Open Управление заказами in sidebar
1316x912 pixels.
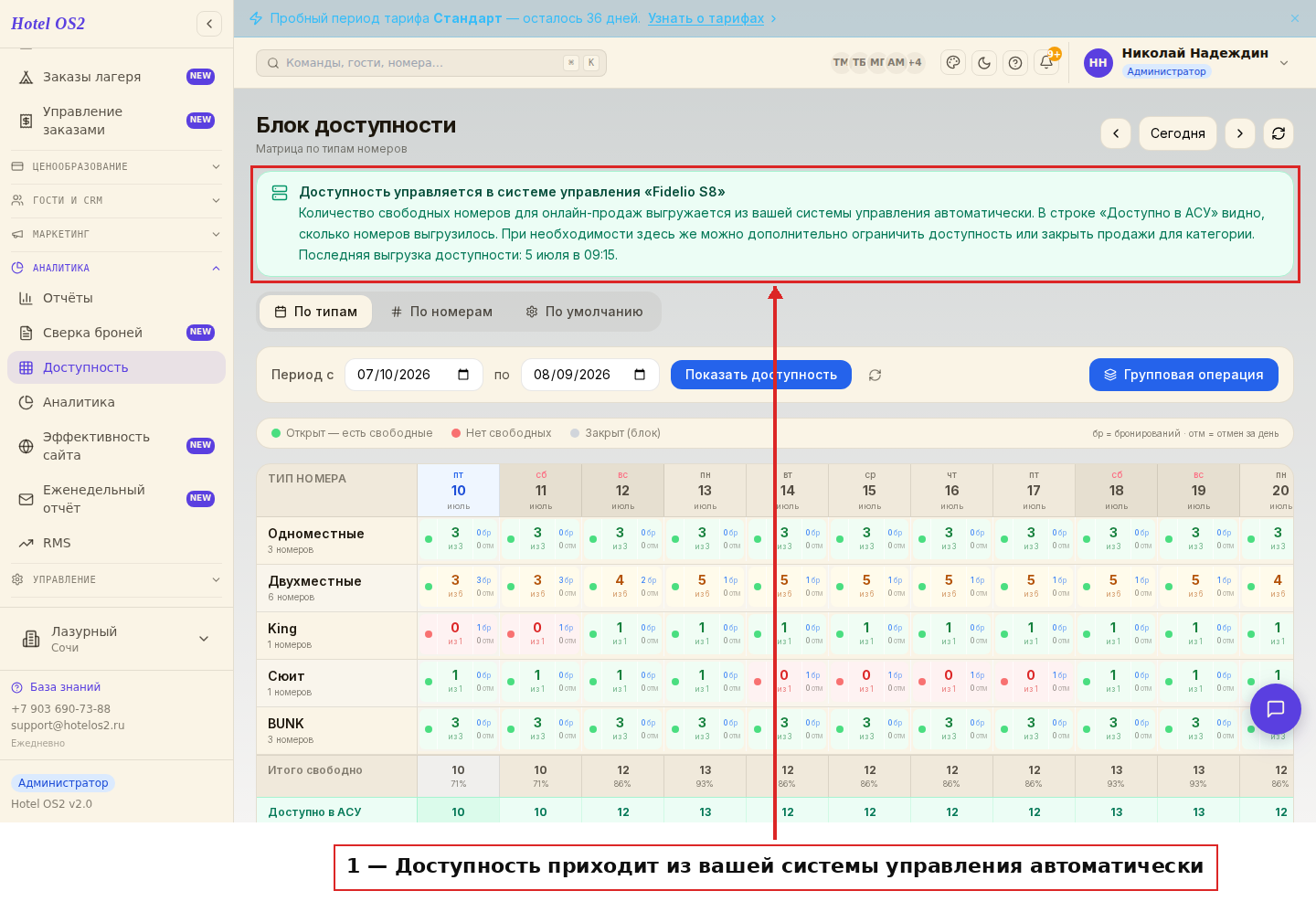(x=116, y=121)
